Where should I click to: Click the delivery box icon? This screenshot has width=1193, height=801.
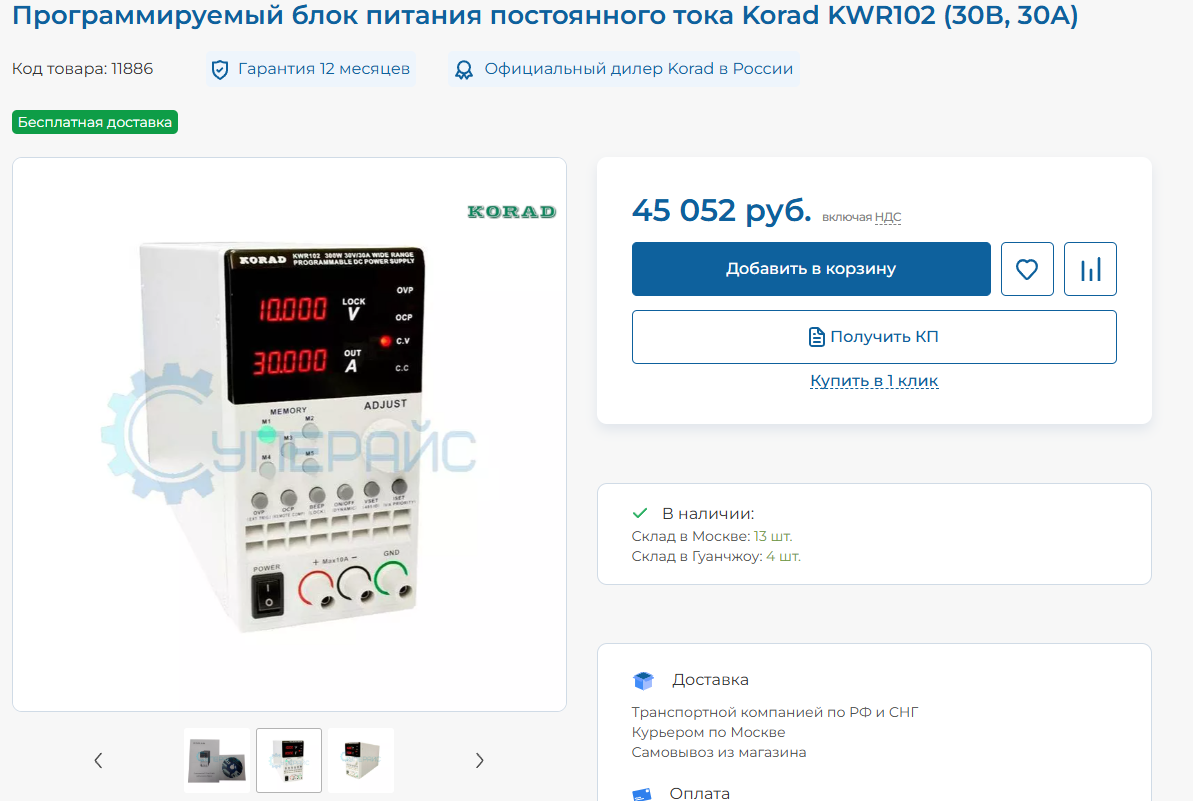click(643, 680)
